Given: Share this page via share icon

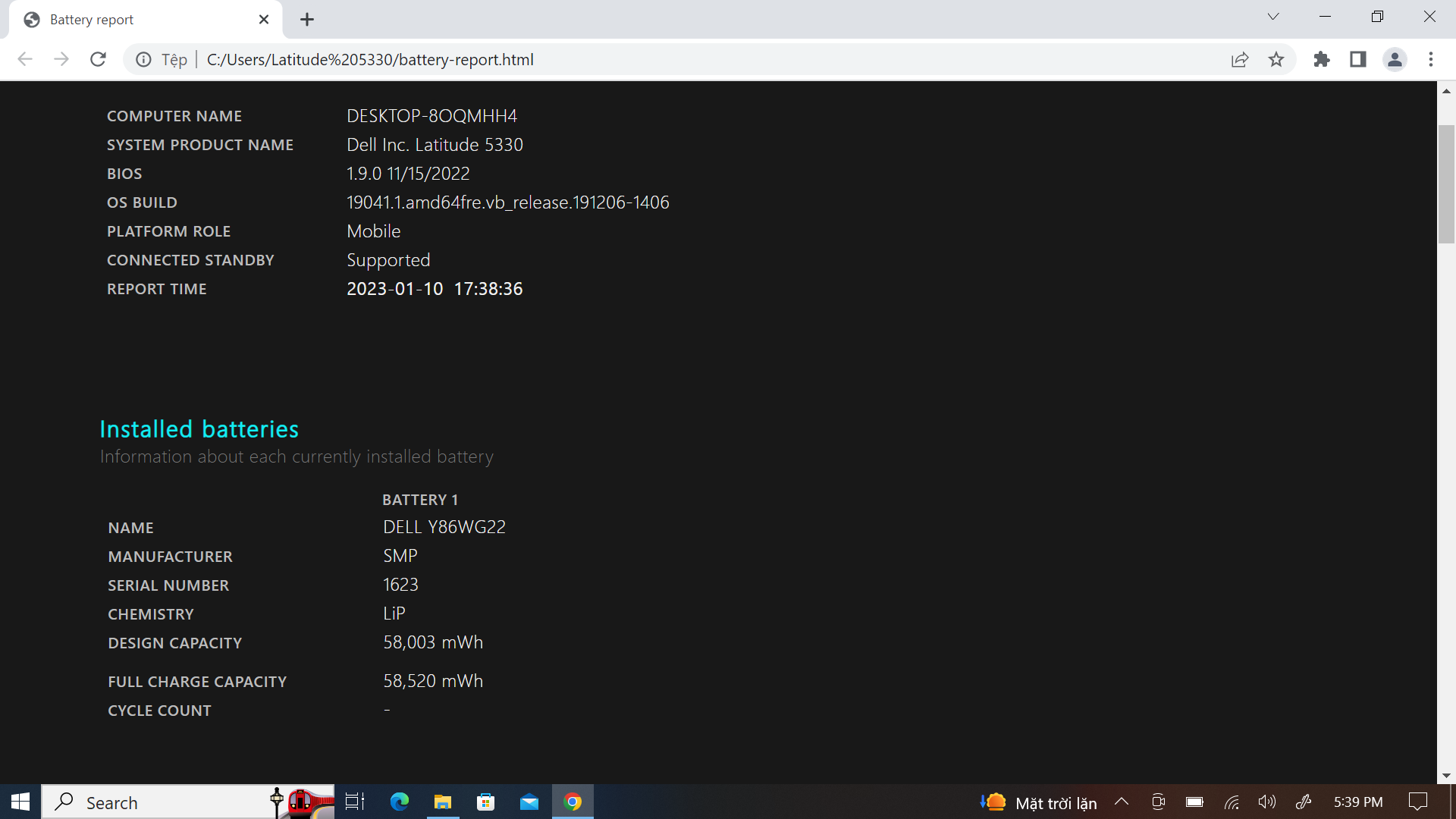Looking at the screenshot, I should coord(1240,59).
